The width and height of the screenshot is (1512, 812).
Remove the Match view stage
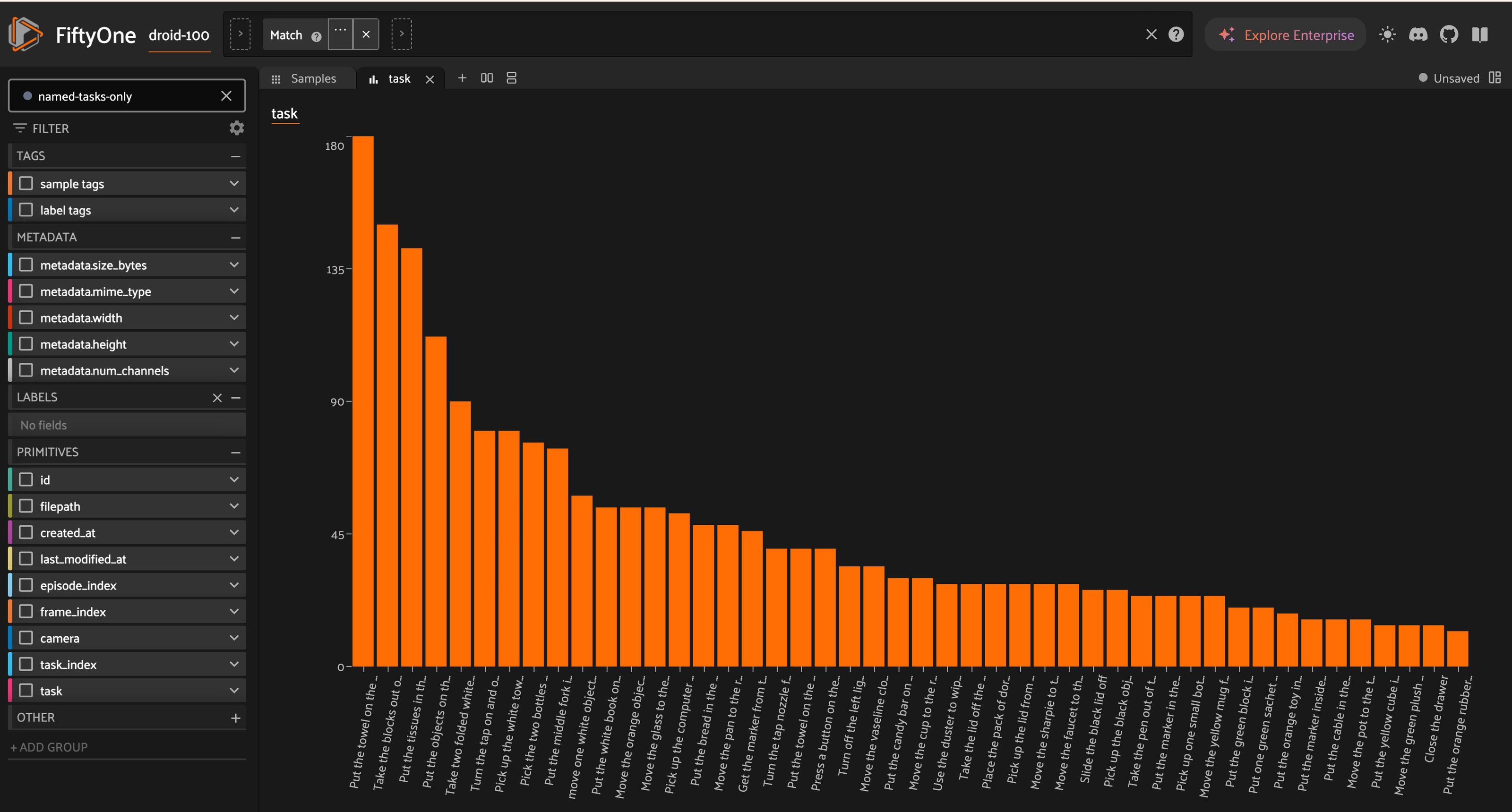coord(366,34)
